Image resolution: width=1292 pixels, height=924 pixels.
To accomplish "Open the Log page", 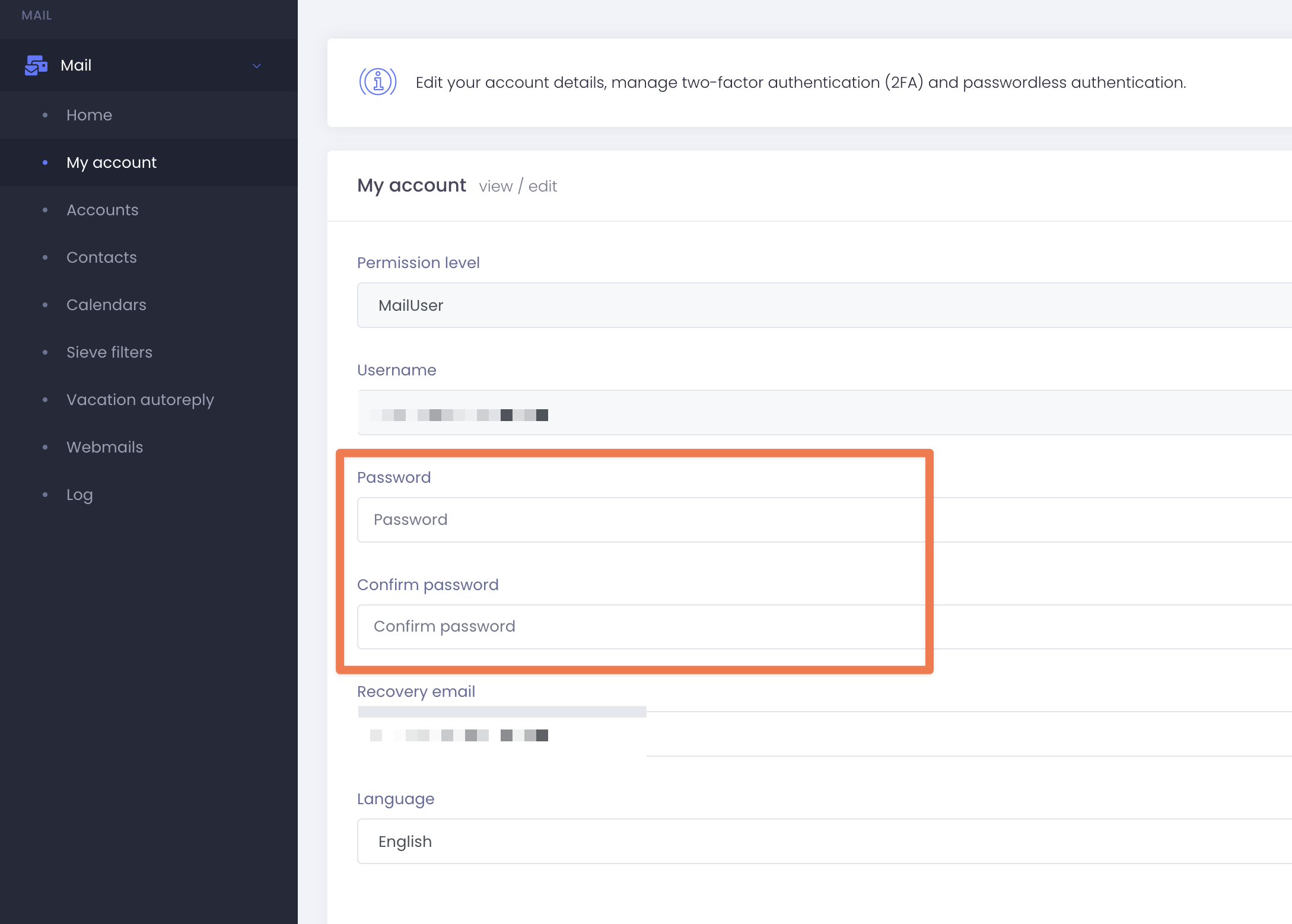I will (x=79, y=495).
